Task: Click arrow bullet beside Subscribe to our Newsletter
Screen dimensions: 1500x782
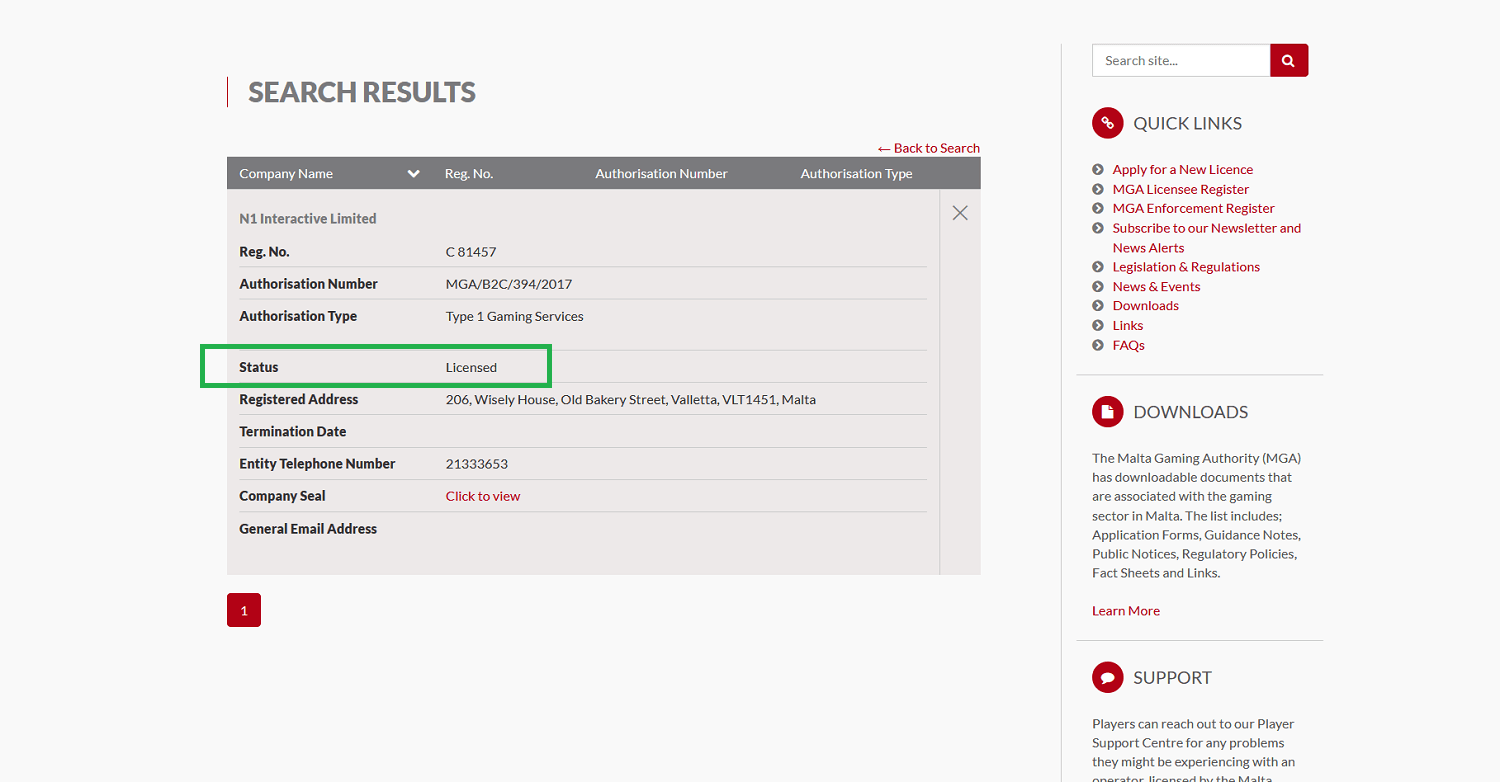Action: point(1098,228)
